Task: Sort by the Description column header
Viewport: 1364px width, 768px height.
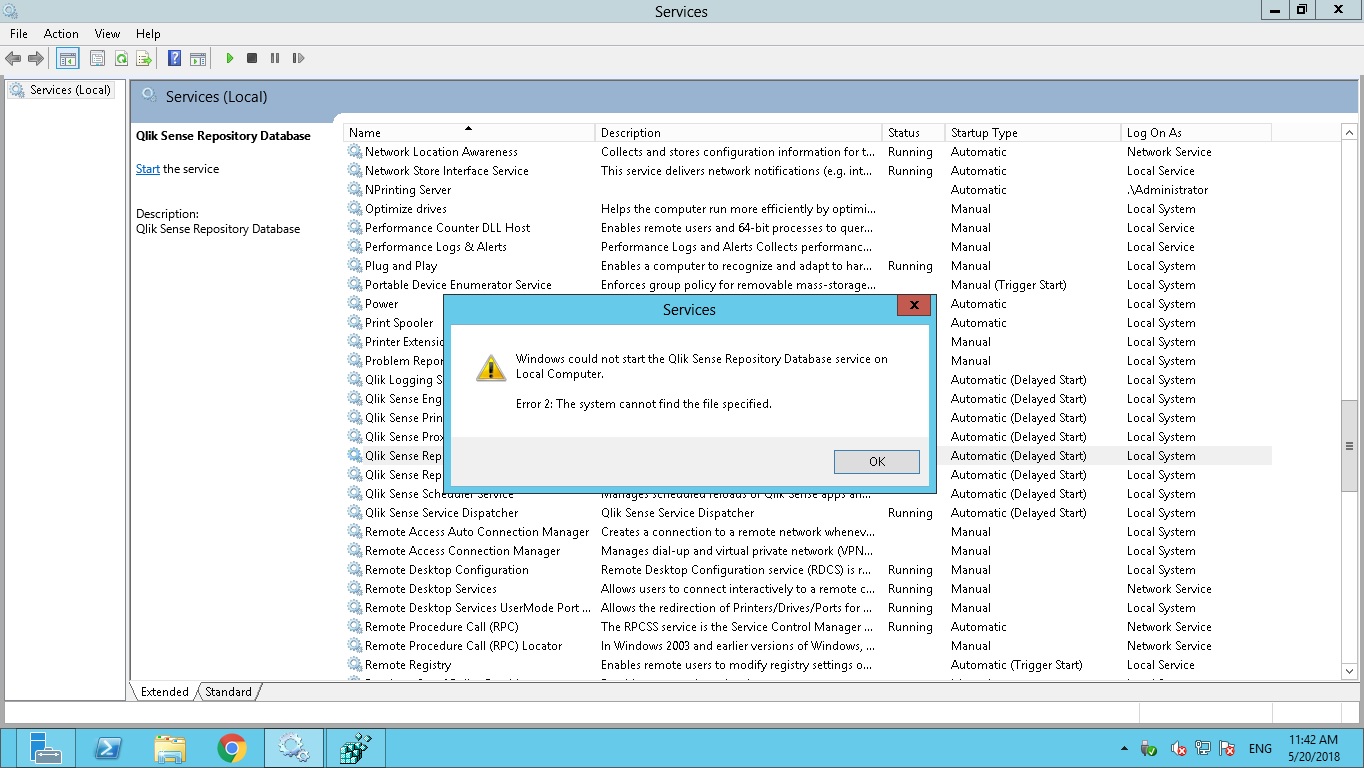Action: click(x=739, y=133)
